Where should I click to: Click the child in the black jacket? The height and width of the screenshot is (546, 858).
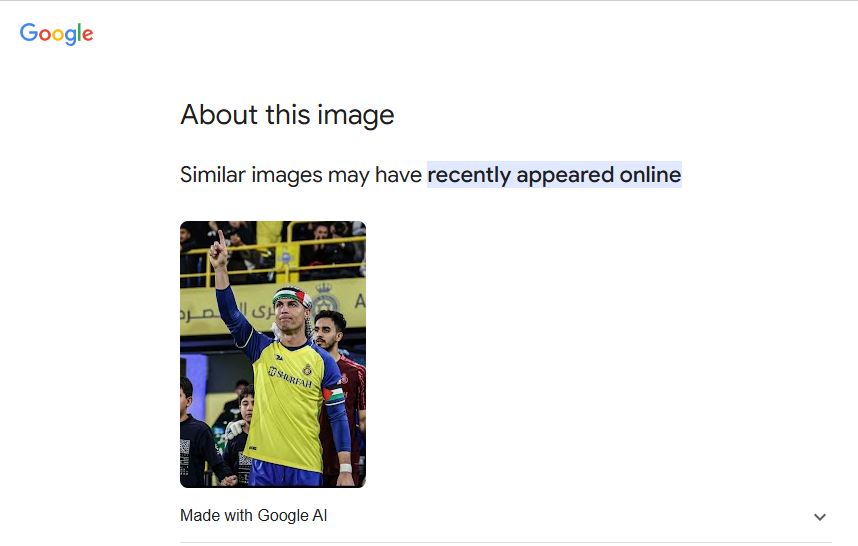[196, 440]
